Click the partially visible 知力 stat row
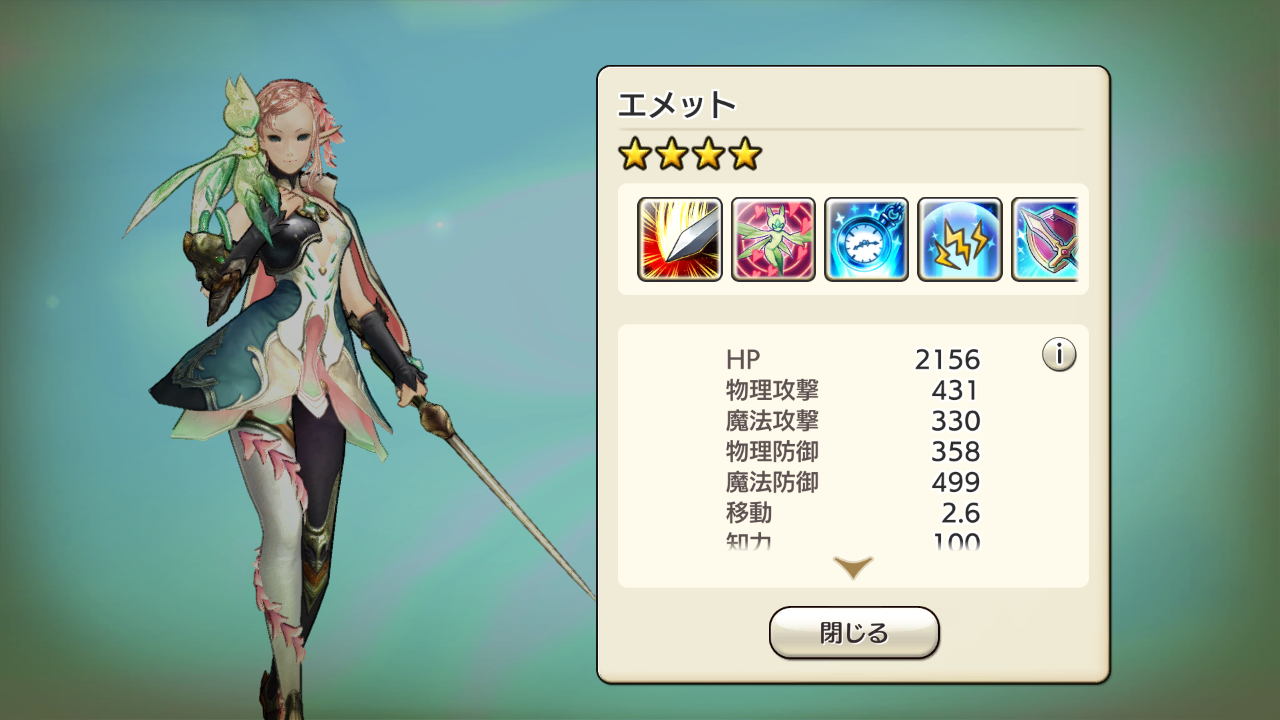This screenshot has height=720, width=1280. coord(853,542)
